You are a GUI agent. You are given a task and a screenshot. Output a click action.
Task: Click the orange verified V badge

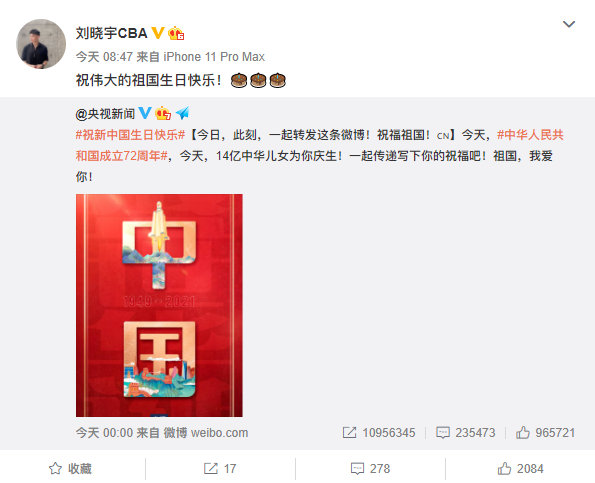pyautogui.click(x=158, y=33)
